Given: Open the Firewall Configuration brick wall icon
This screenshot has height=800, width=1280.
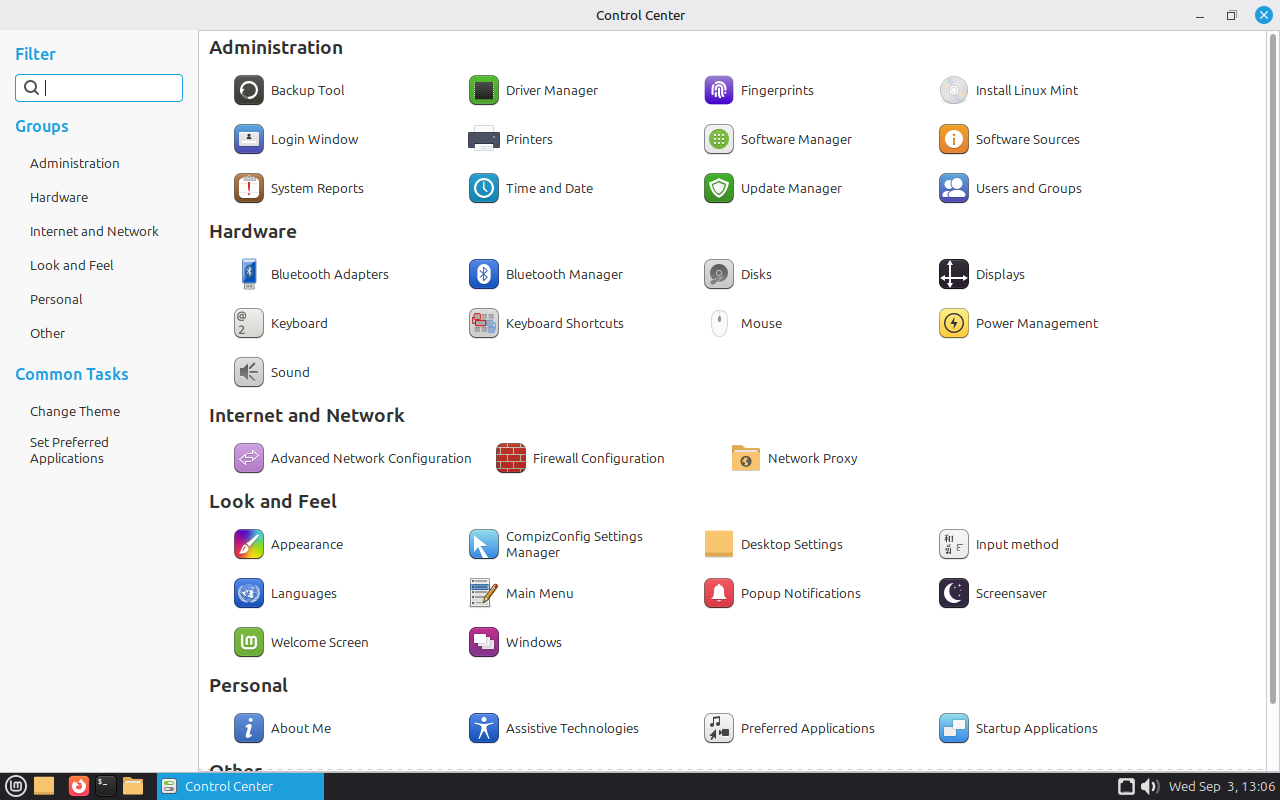Looking at the screenshot, I should (511, 458).
